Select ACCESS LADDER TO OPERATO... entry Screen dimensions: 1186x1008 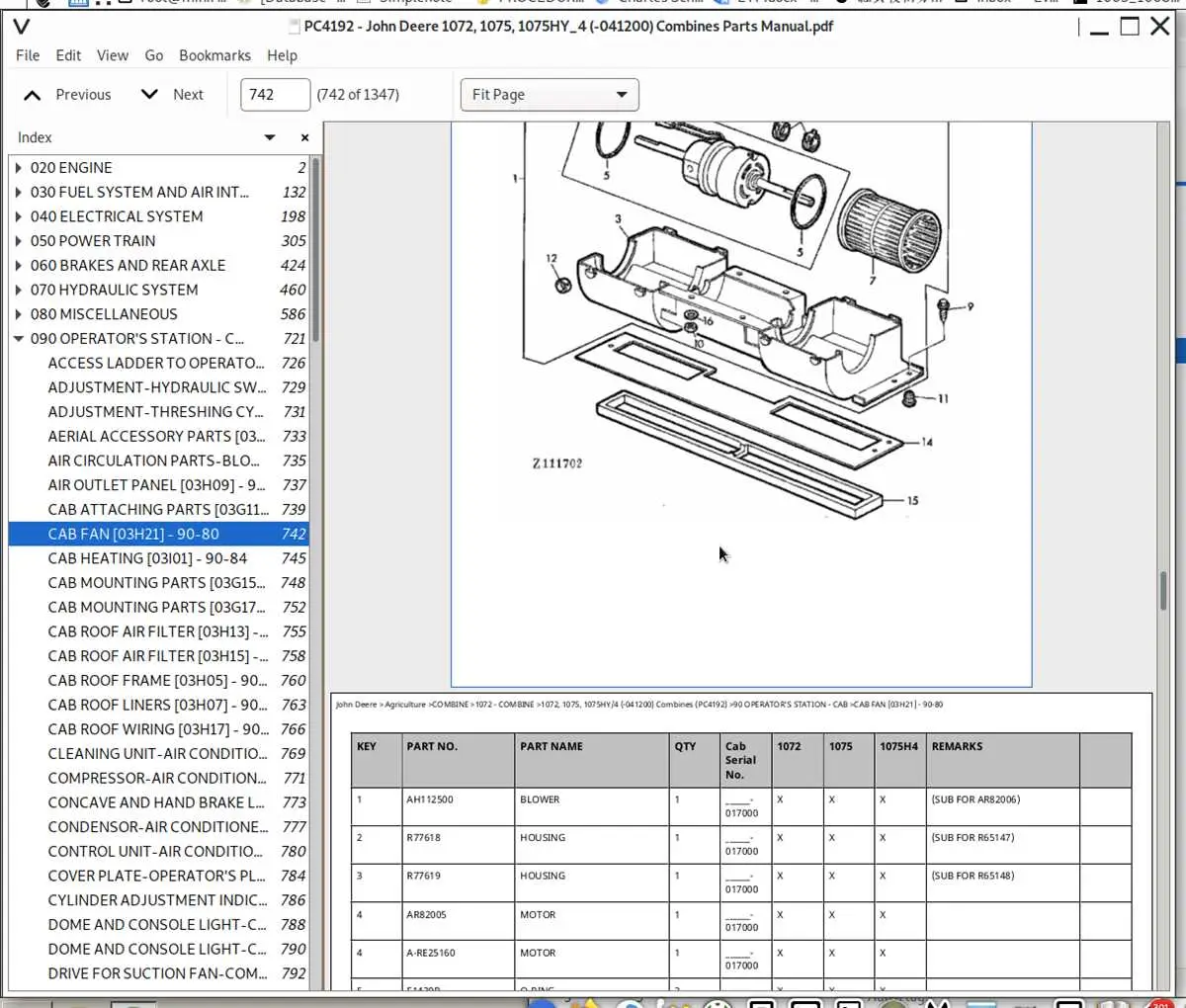pyautogui.click(x=158, y=363)
